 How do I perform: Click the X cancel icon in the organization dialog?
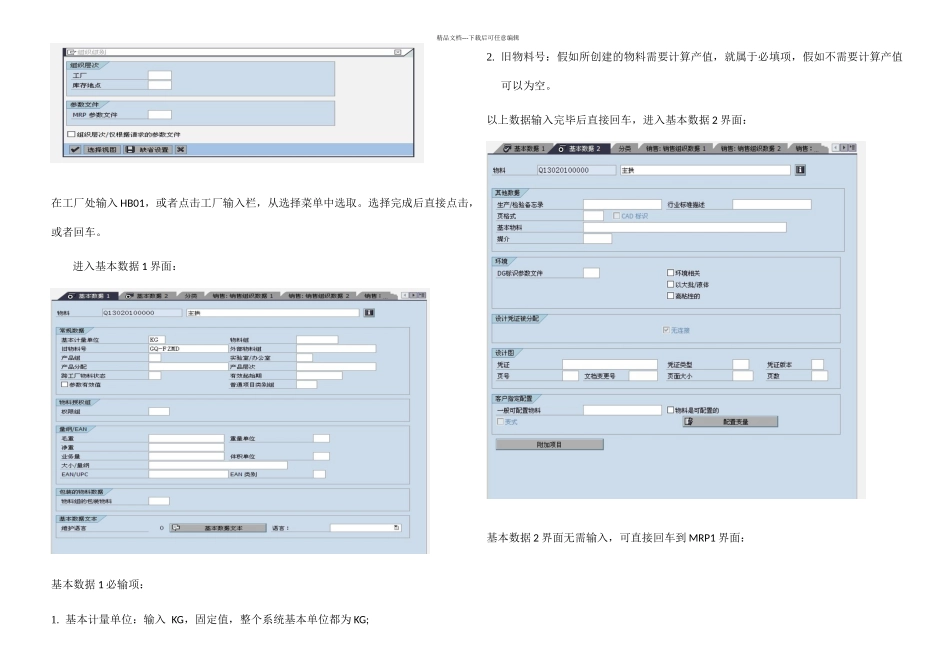pos(181,150)
